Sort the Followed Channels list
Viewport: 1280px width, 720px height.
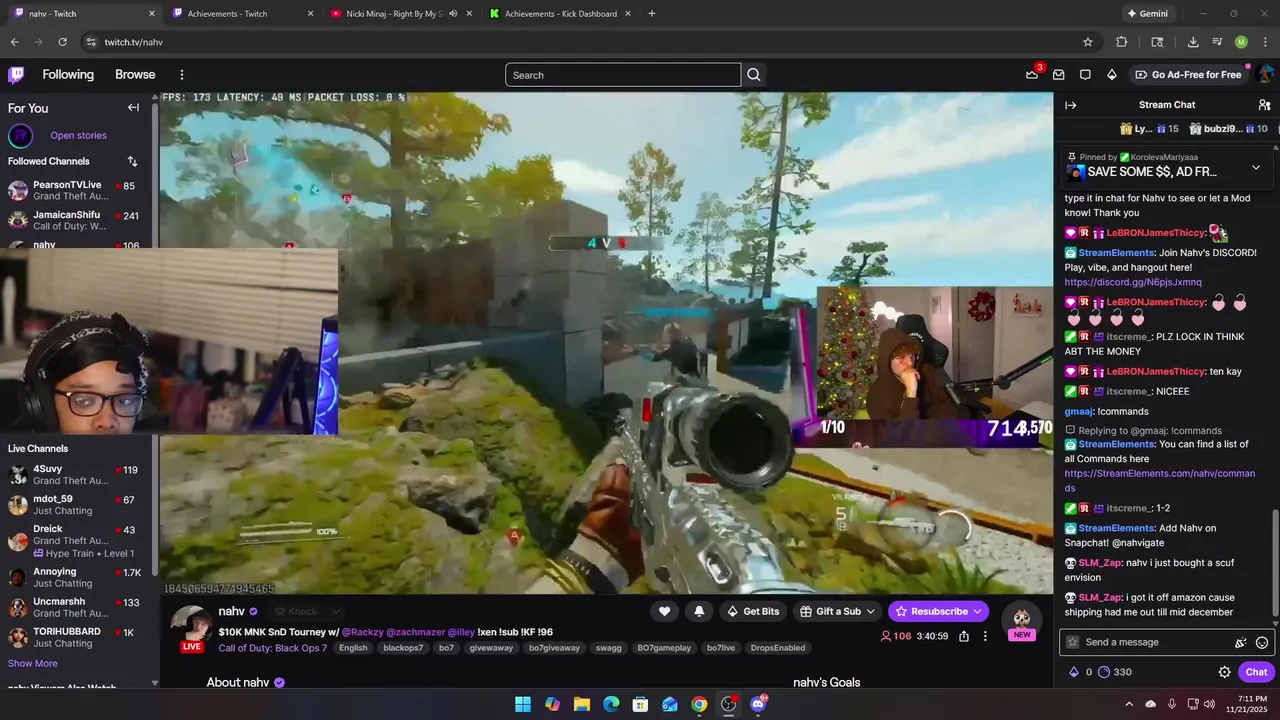coord(132,161)
